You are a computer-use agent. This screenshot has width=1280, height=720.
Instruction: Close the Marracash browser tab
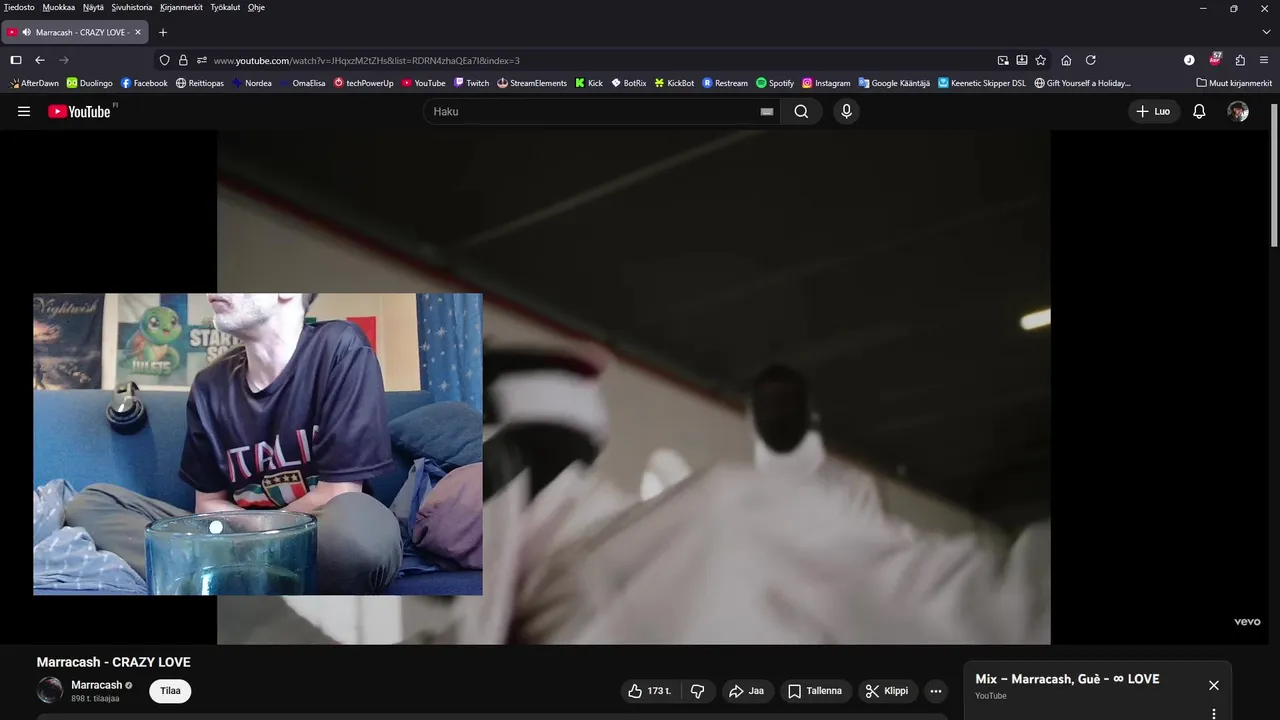click(138, 32)
